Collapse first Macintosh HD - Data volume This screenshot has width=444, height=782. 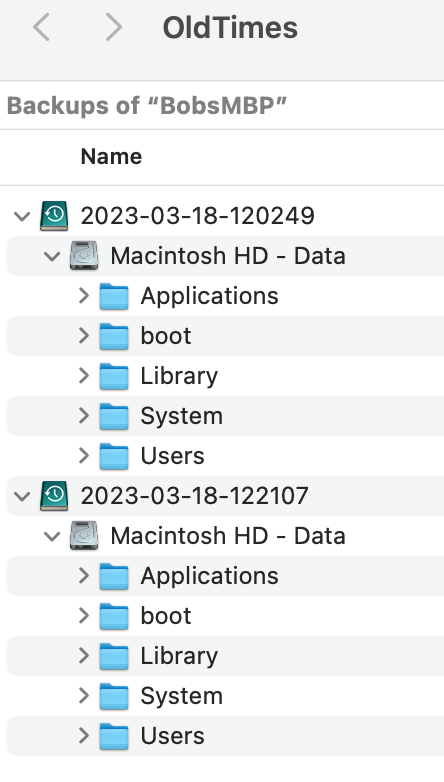pyautogui.click(x=52, y=256)
